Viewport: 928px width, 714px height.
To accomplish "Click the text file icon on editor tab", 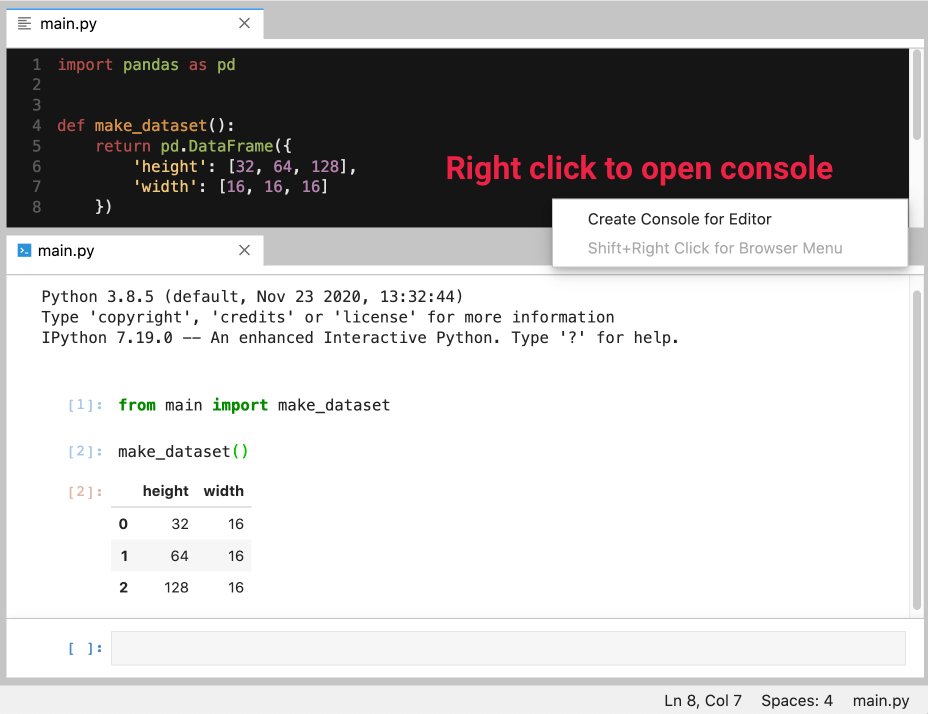I will tap(25, 24).
